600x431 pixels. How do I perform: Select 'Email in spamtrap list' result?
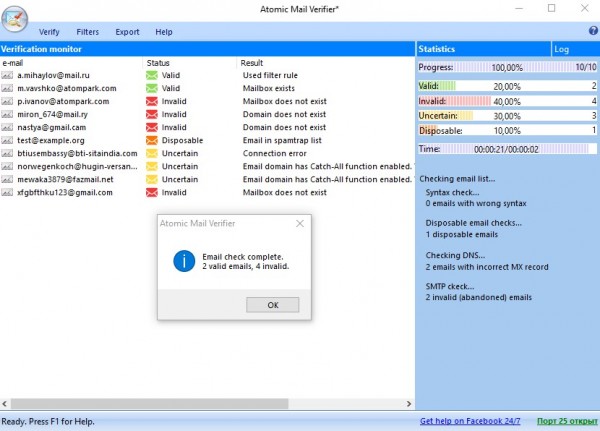tap(282, 140)
